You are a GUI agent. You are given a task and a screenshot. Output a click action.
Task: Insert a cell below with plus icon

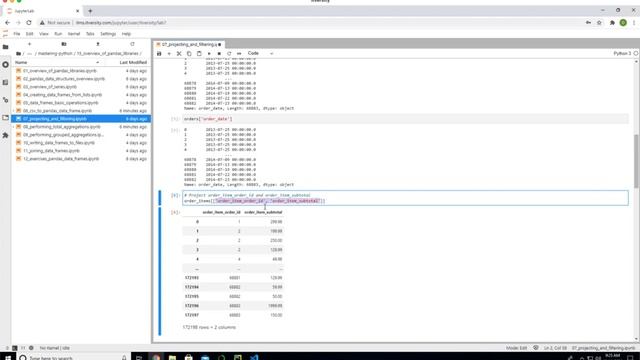pos(169,53)
